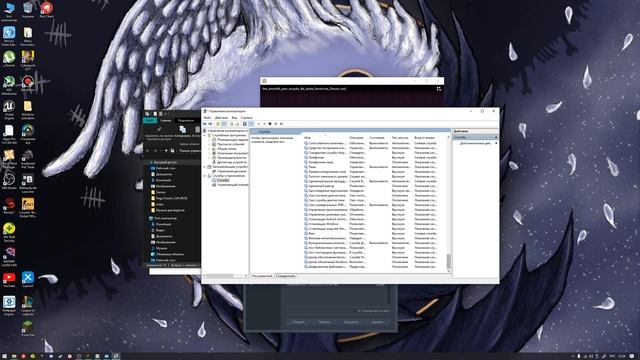Select Этот компьютер in Explorer navigation pane
The image size is (640, 360).
point(163,218)
